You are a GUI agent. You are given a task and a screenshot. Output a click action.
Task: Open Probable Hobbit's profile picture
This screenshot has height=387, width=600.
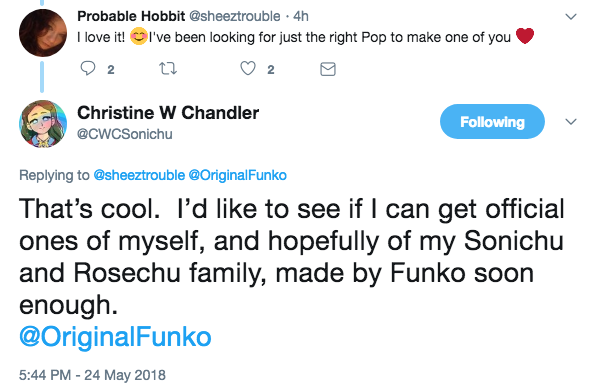click(x=43, y=33)
